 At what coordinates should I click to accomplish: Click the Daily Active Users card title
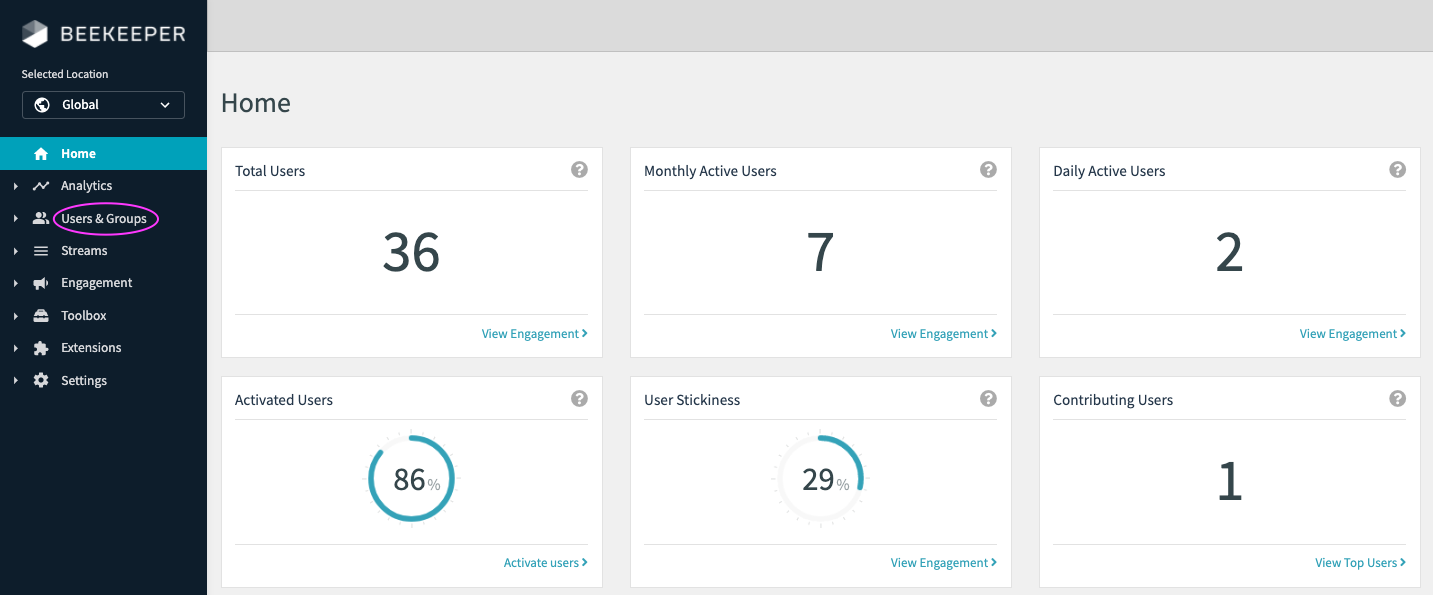coord(1109,171)
